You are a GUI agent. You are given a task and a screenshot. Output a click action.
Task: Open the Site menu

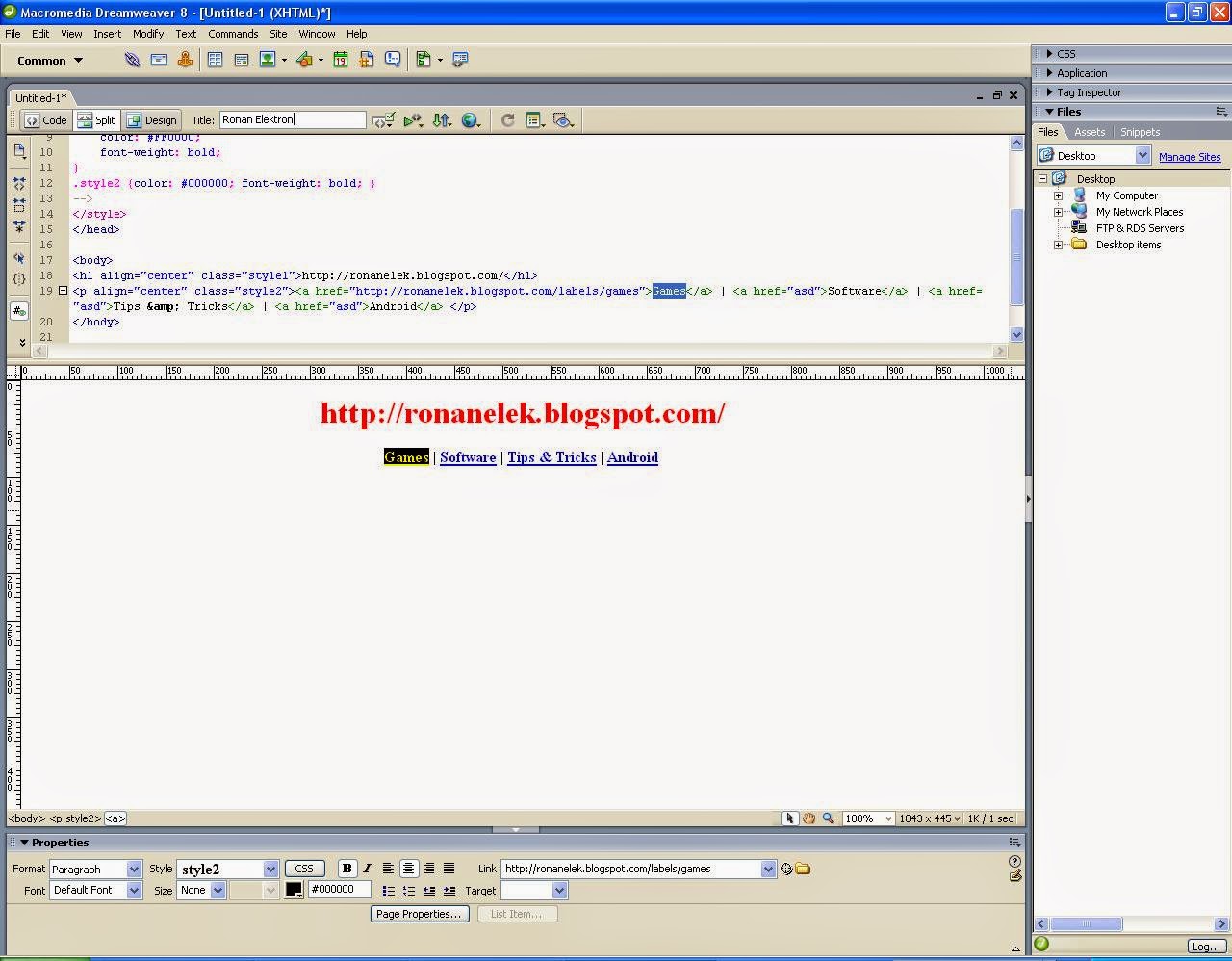[278, 34]
